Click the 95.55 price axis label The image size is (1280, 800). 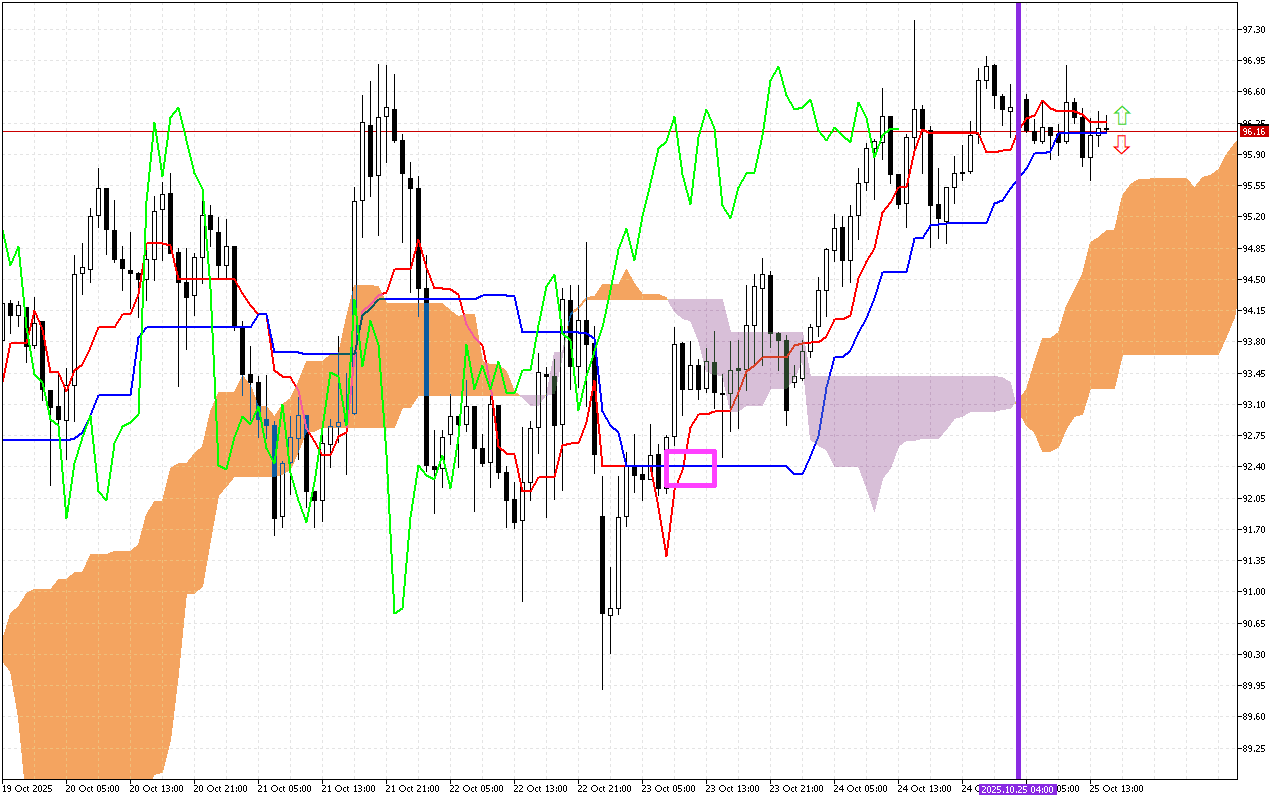tap(1252, 186)
